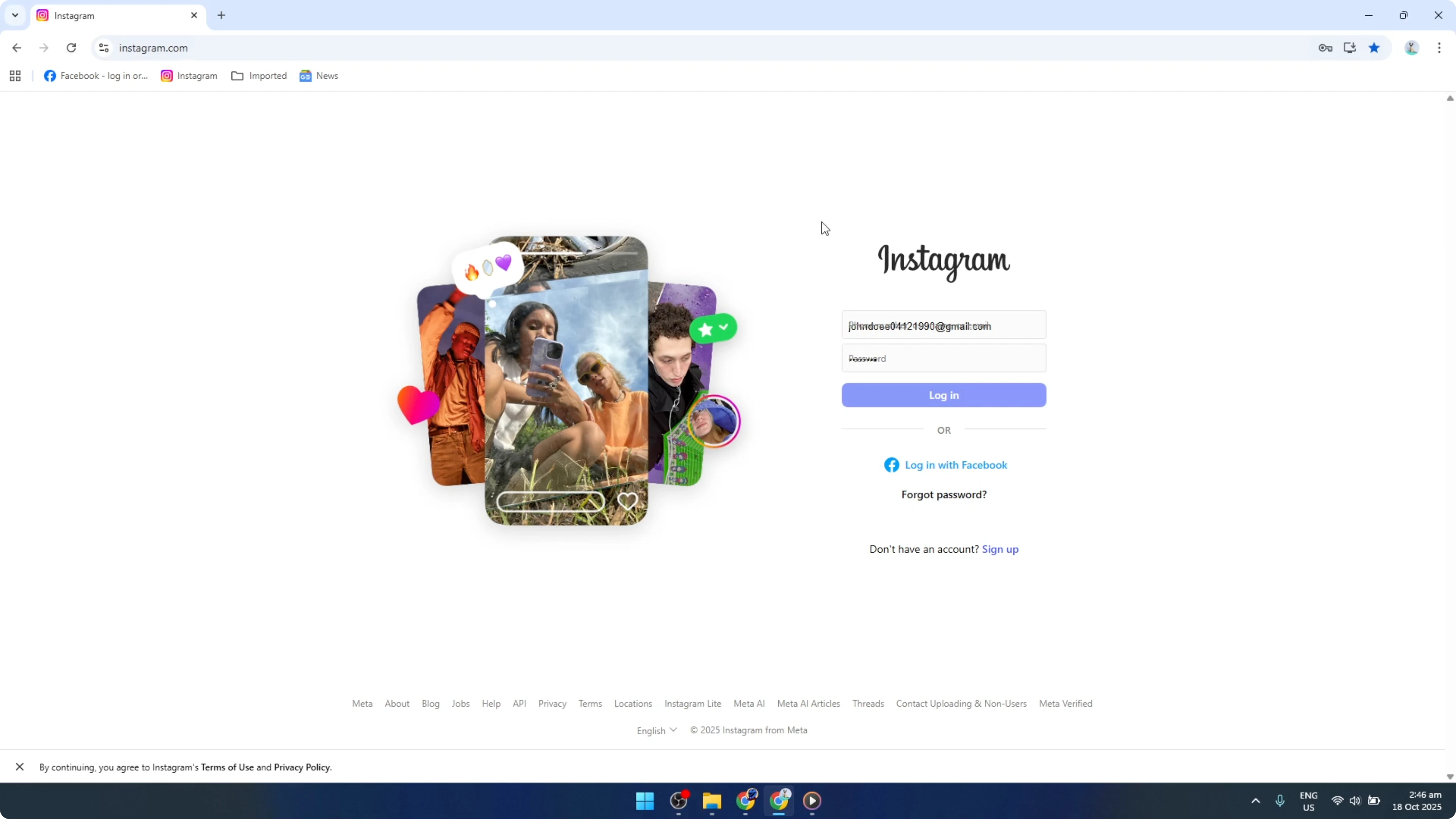Viewport: 1456px width, 819px height.
Task: Toggle the bookmark star for this page
Action: coord(1374,48)
